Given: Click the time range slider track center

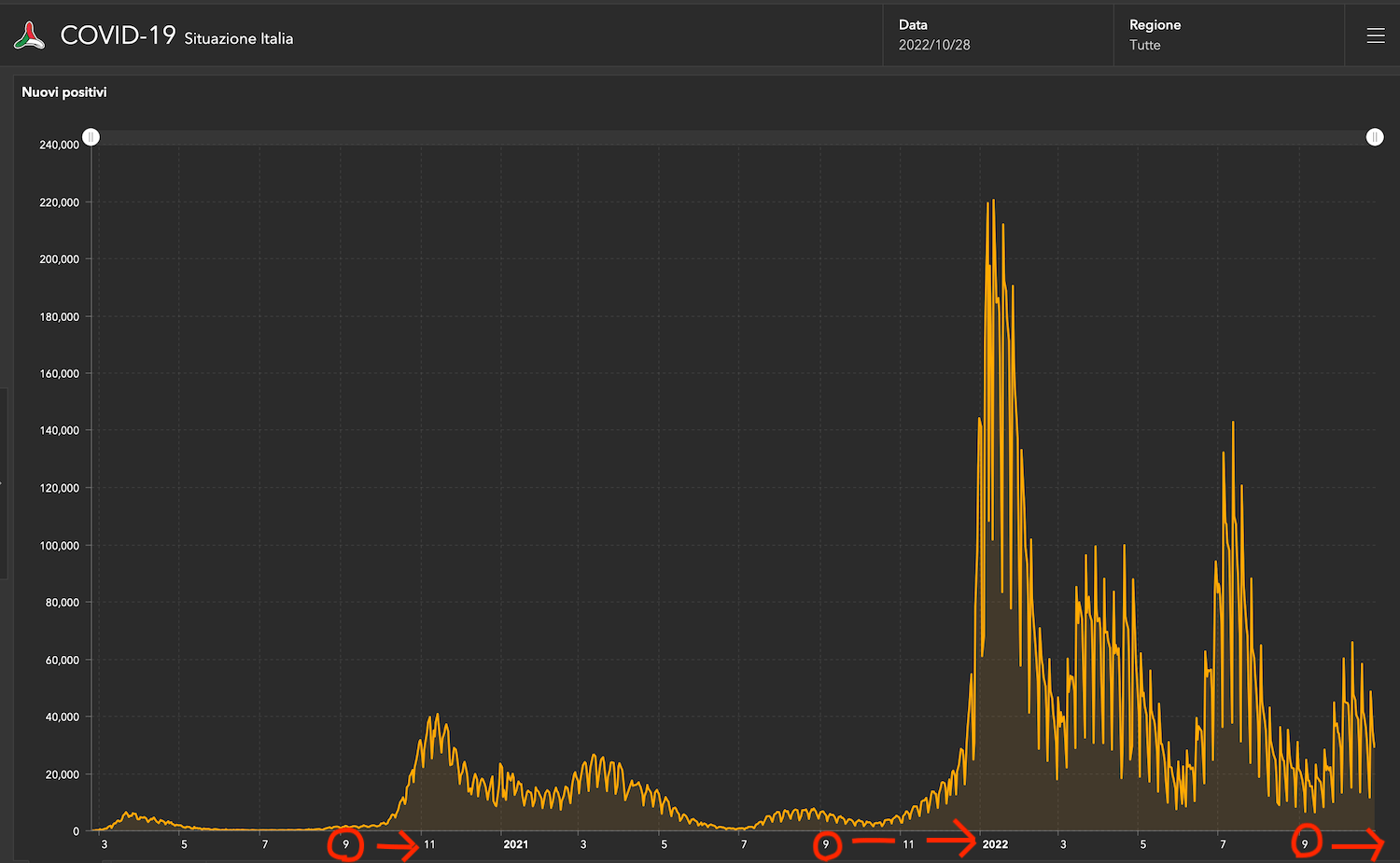Looking at the screenshot, I should click(733, 137).
